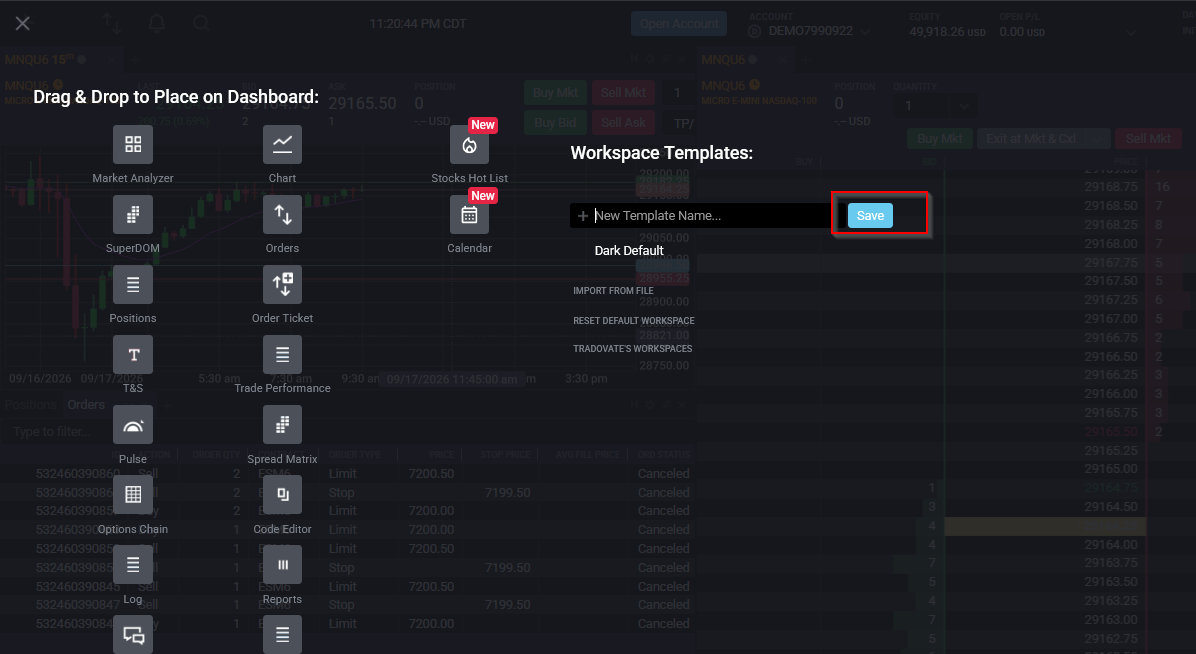This screenshot has width=1196, height=654.
Task: Select the Market Analyzer module icon
Action: tap(133, 144)
